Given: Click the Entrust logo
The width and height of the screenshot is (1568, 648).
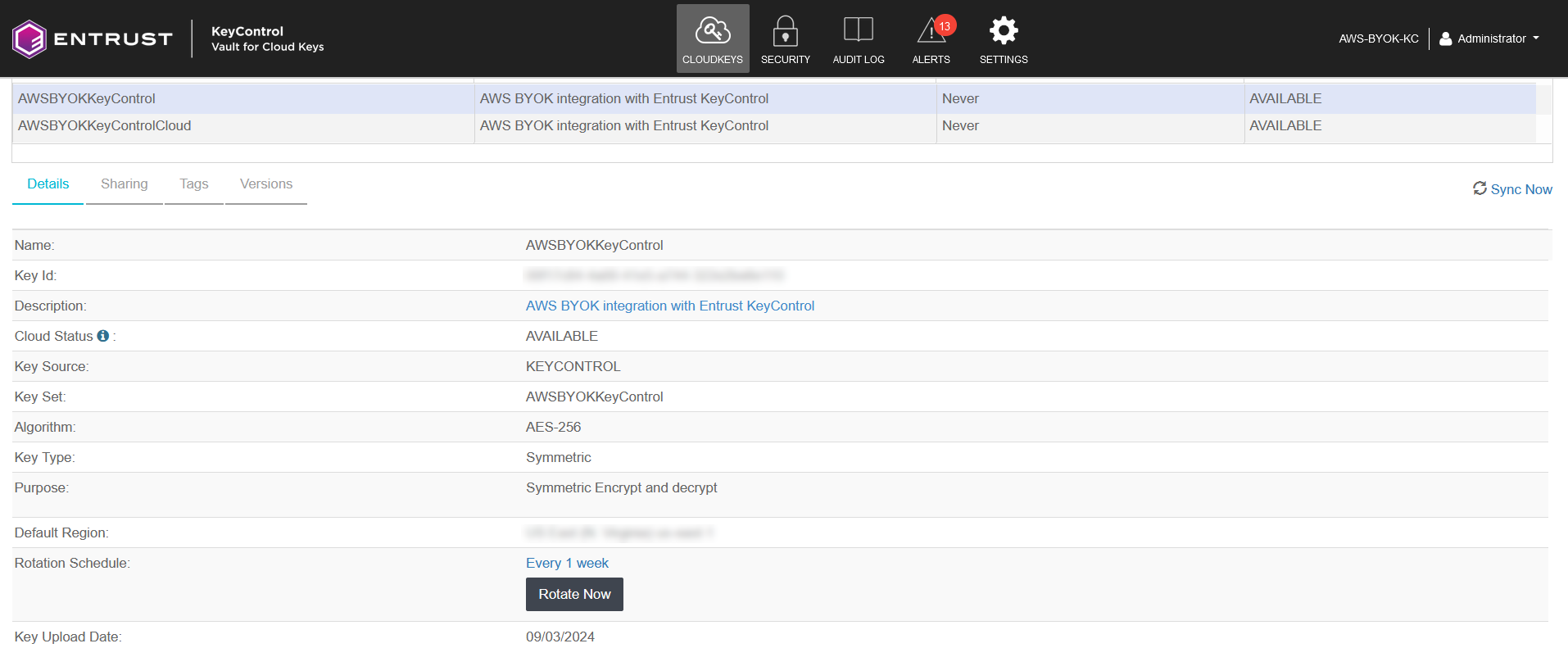Looking at the screenshot, I should [x=93, y=39].
